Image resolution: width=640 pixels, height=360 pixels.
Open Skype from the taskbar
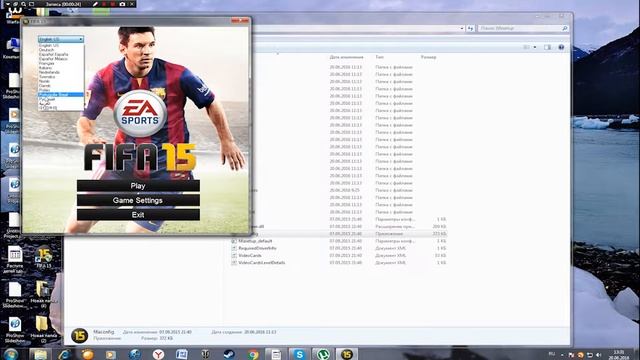[x=299, y=354]
